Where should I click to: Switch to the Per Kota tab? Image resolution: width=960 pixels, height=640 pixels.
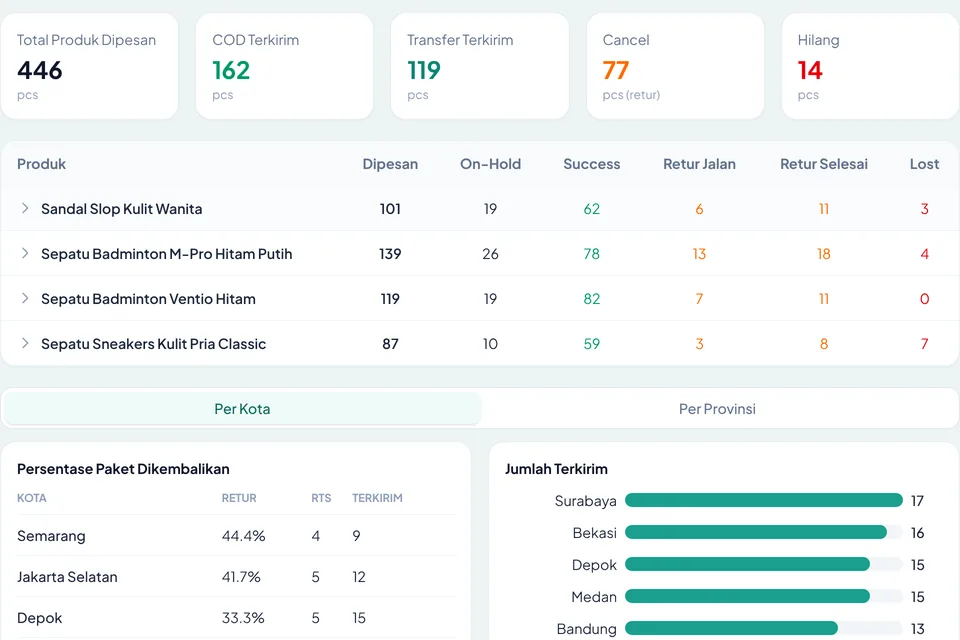(x=242, y=408)
